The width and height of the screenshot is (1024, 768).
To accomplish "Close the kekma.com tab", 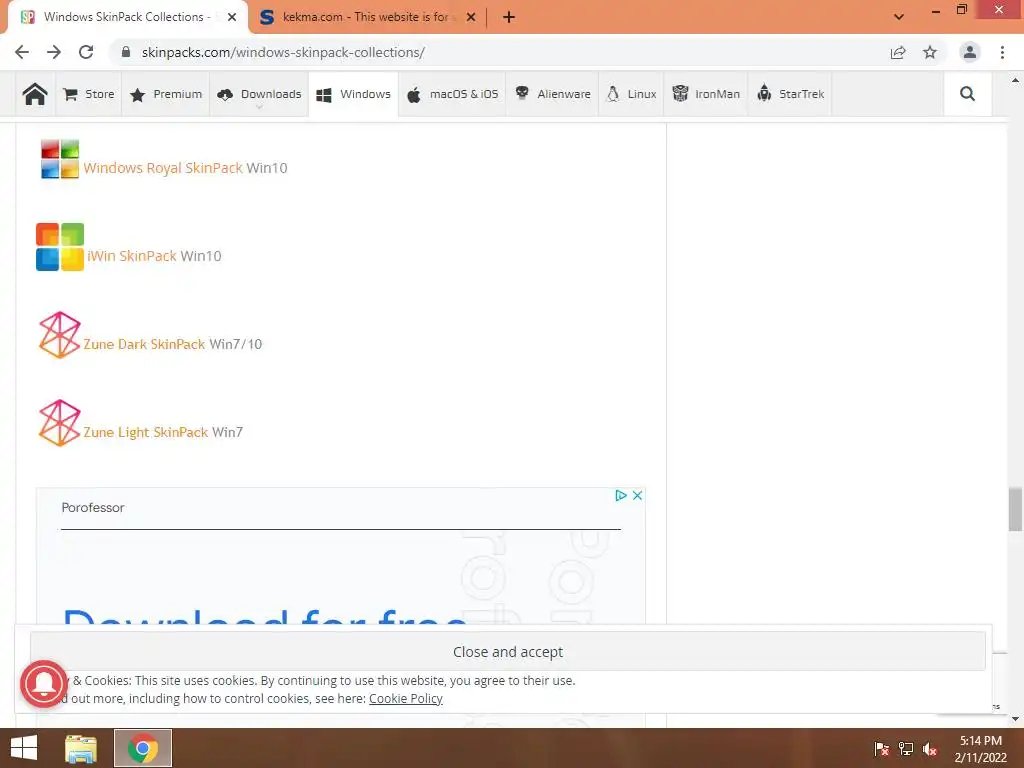I will [471, 18].
